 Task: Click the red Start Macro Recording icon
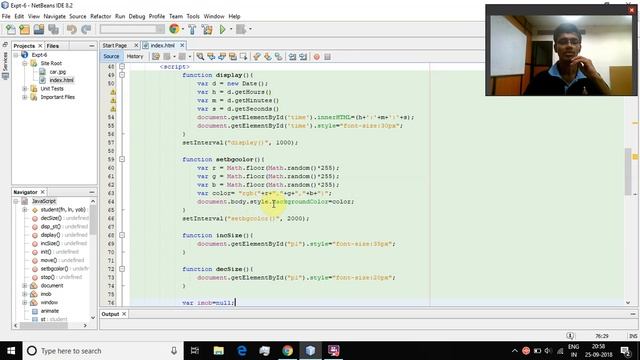[317, 57]
